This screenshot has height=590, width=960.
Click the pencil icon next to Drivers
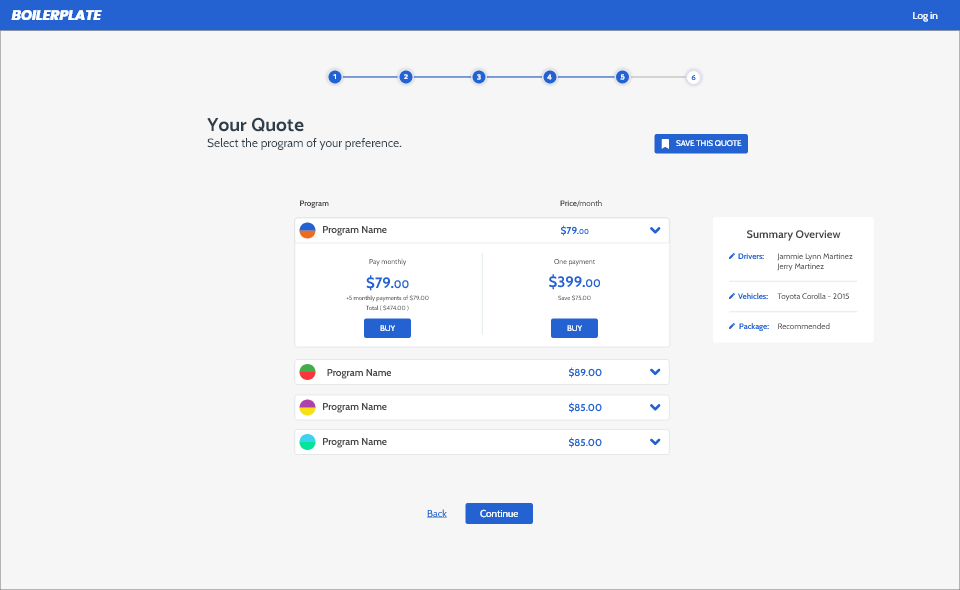(x=732, y=257)
